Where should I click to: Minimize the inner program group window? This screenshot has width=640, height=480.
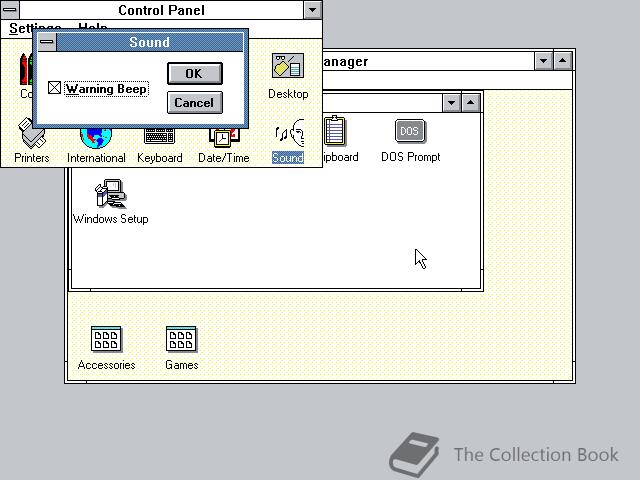coord(451,102)
